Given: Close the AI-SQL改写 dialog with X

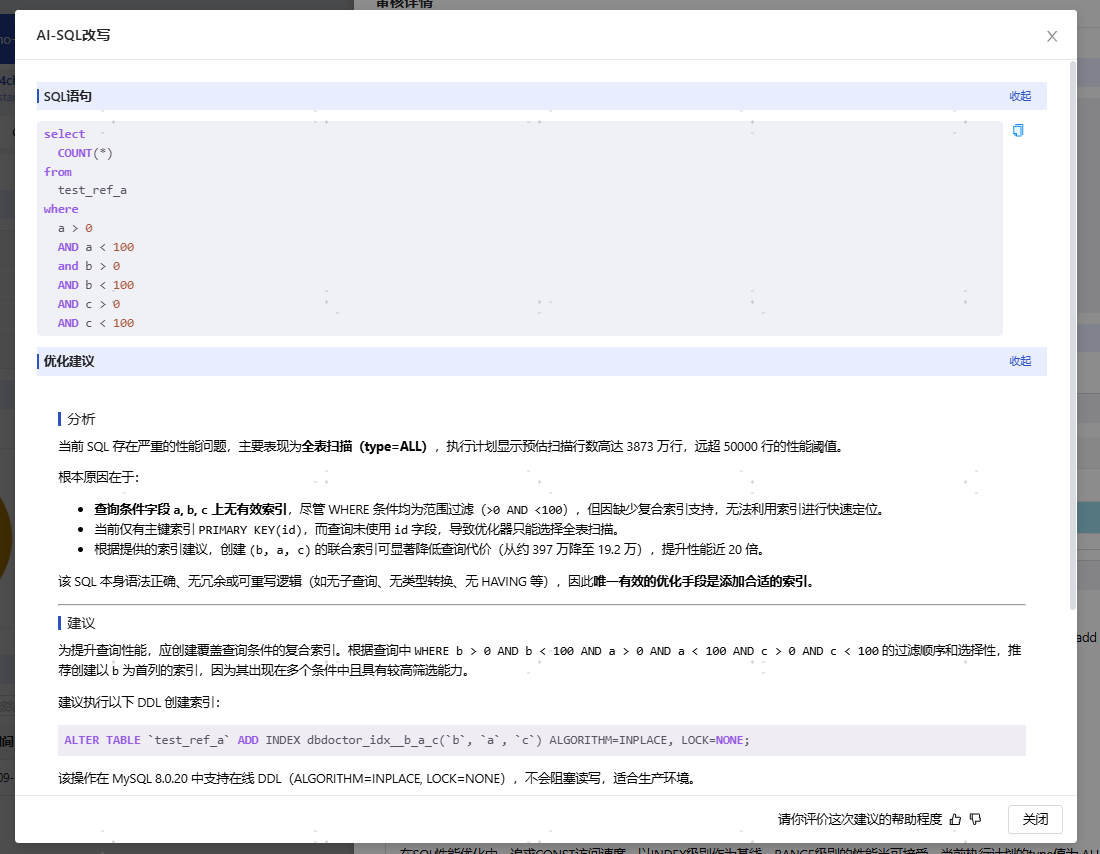Looking at the screenshot, I should click(1051, 36).
